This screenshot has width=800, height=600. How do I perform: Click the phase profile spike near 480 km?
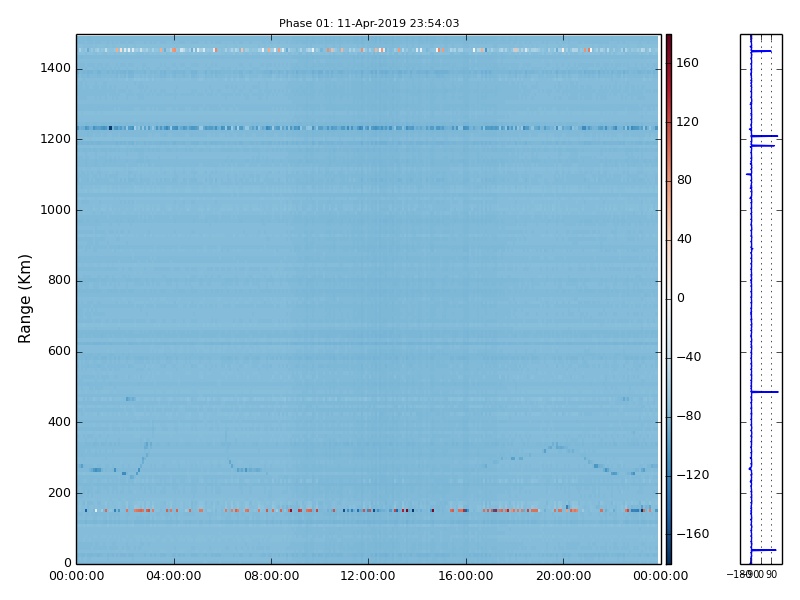pyautogui.click(x=764, y=392)
